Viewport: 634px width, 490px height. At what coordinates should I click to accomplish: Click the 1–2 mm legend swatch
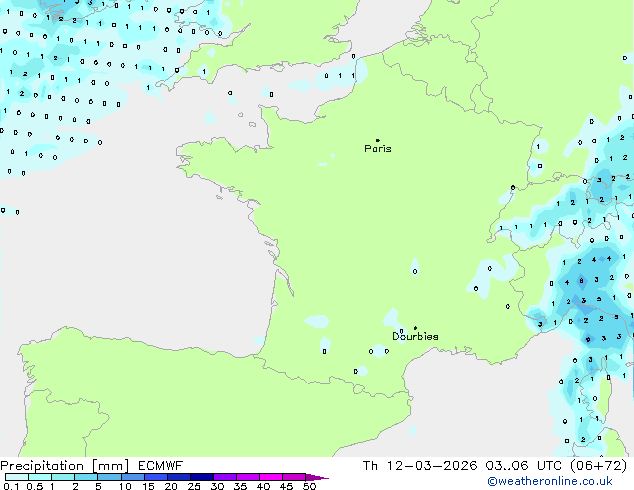[63, 477]
